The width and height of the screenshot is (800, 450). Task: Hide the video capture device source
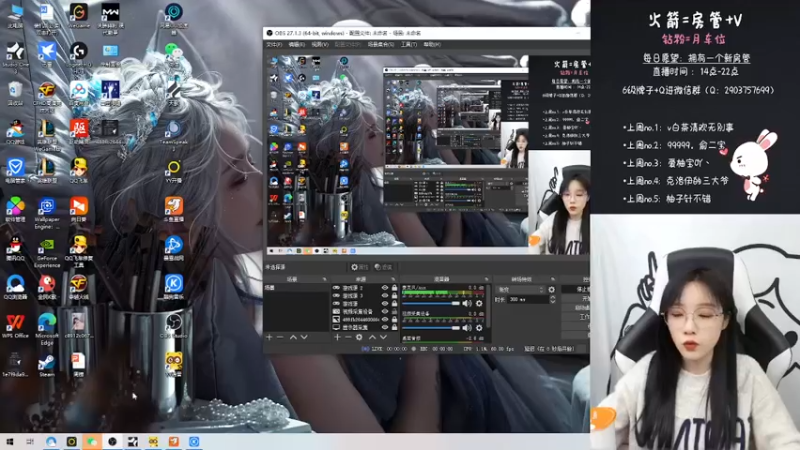pyautogui.click(x=385, y=311)
